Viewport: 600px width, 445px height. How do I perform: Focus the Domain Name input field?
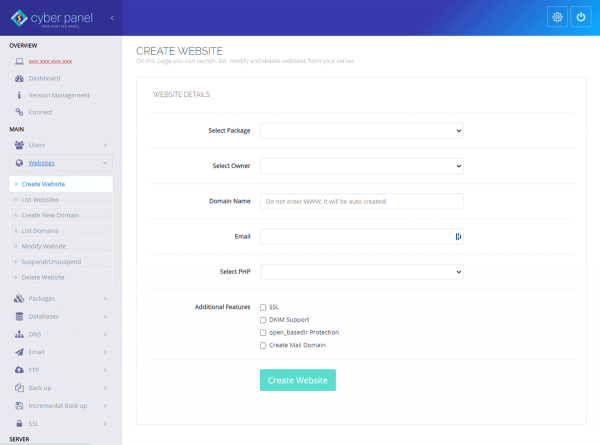362,201
